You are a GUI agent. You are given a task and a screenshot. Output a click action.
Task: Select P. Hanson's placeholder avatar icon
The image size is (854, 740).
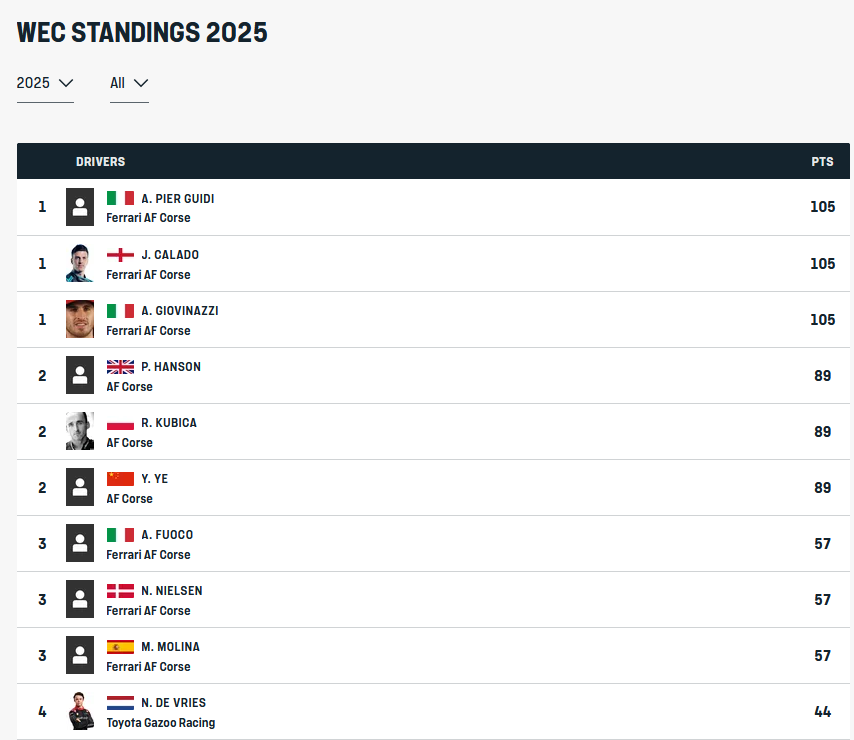click(80, 375)
